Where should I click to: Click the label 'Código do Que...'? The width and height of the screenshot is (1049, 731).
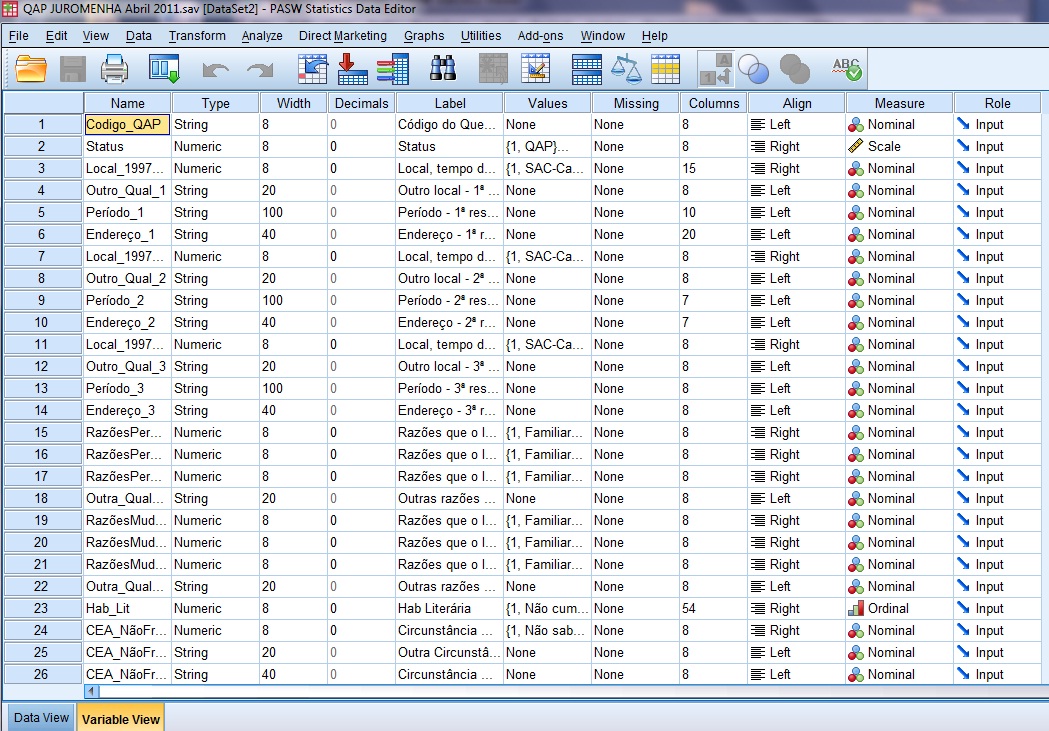pos(450,124)
